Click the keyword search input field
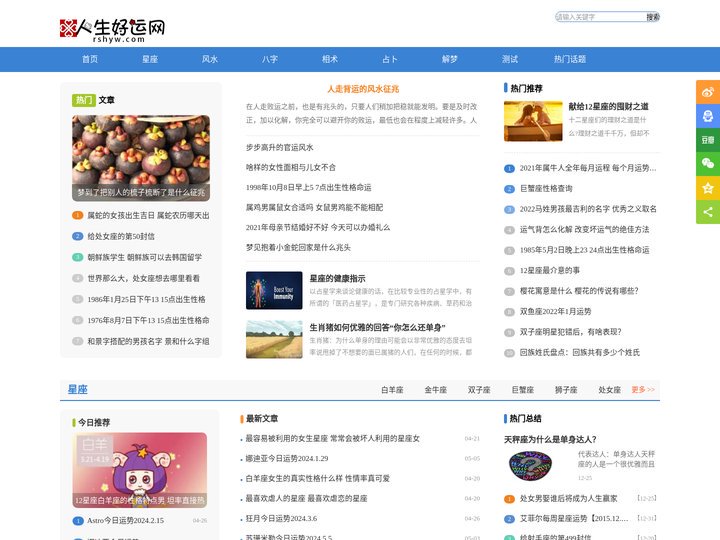720x540 pixels. (600, 17)
